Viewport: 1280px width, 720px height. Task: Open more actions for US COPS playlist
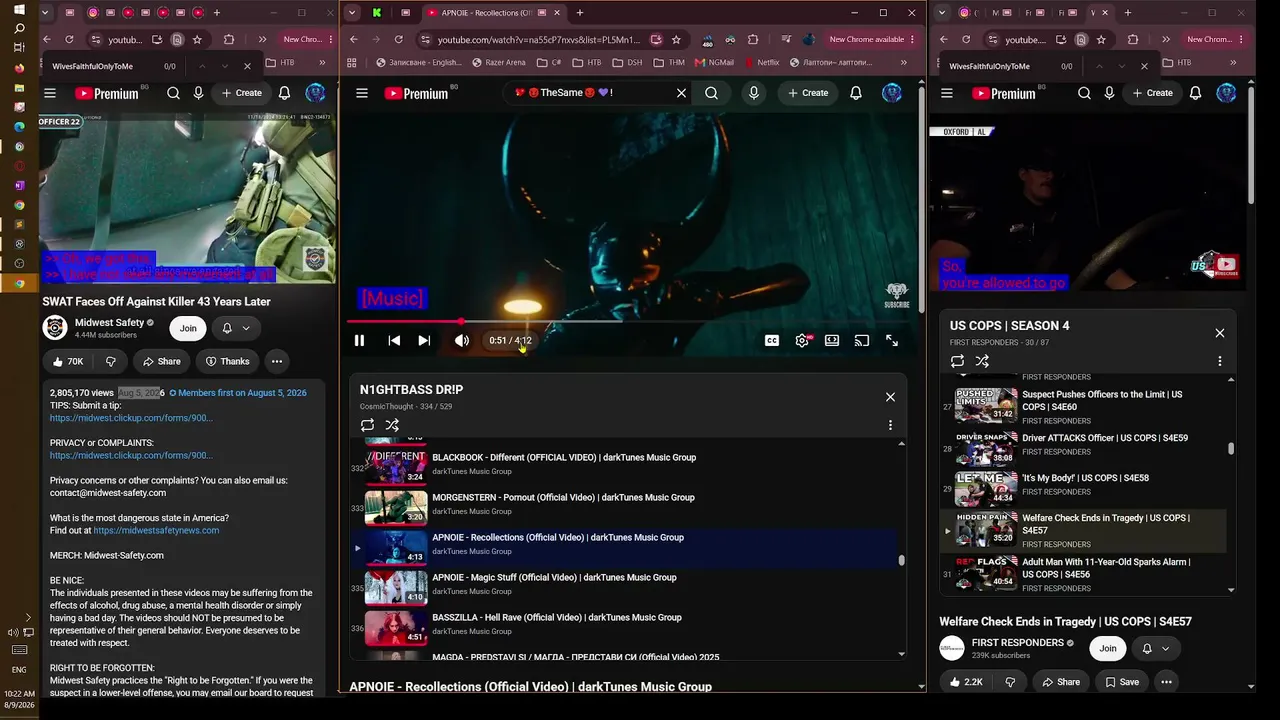point(1220,361)
